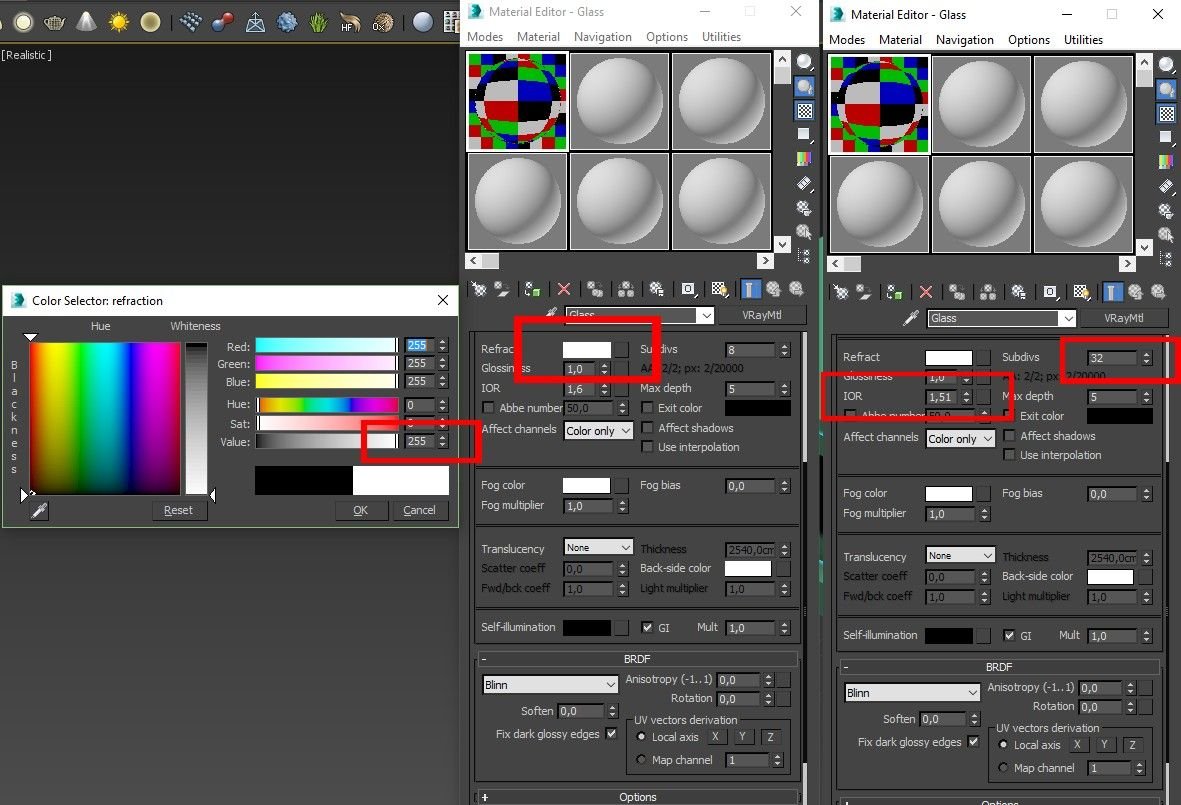1181x805 pixels.
Task: Enable Affect shadows checkbox in left Material Editor
Action: 648,428
